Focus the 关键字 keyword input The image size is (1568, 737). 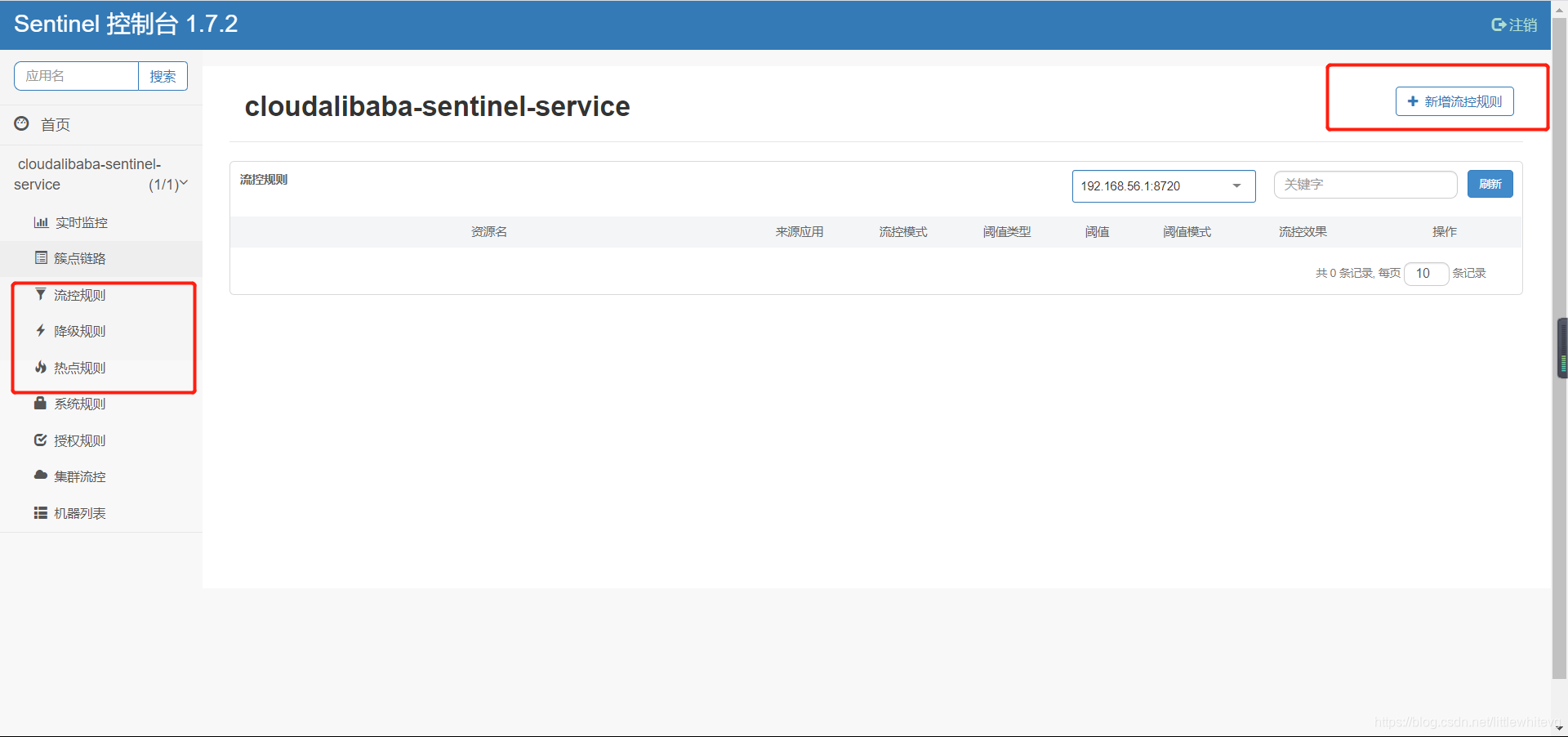[x=1365, y=185]
